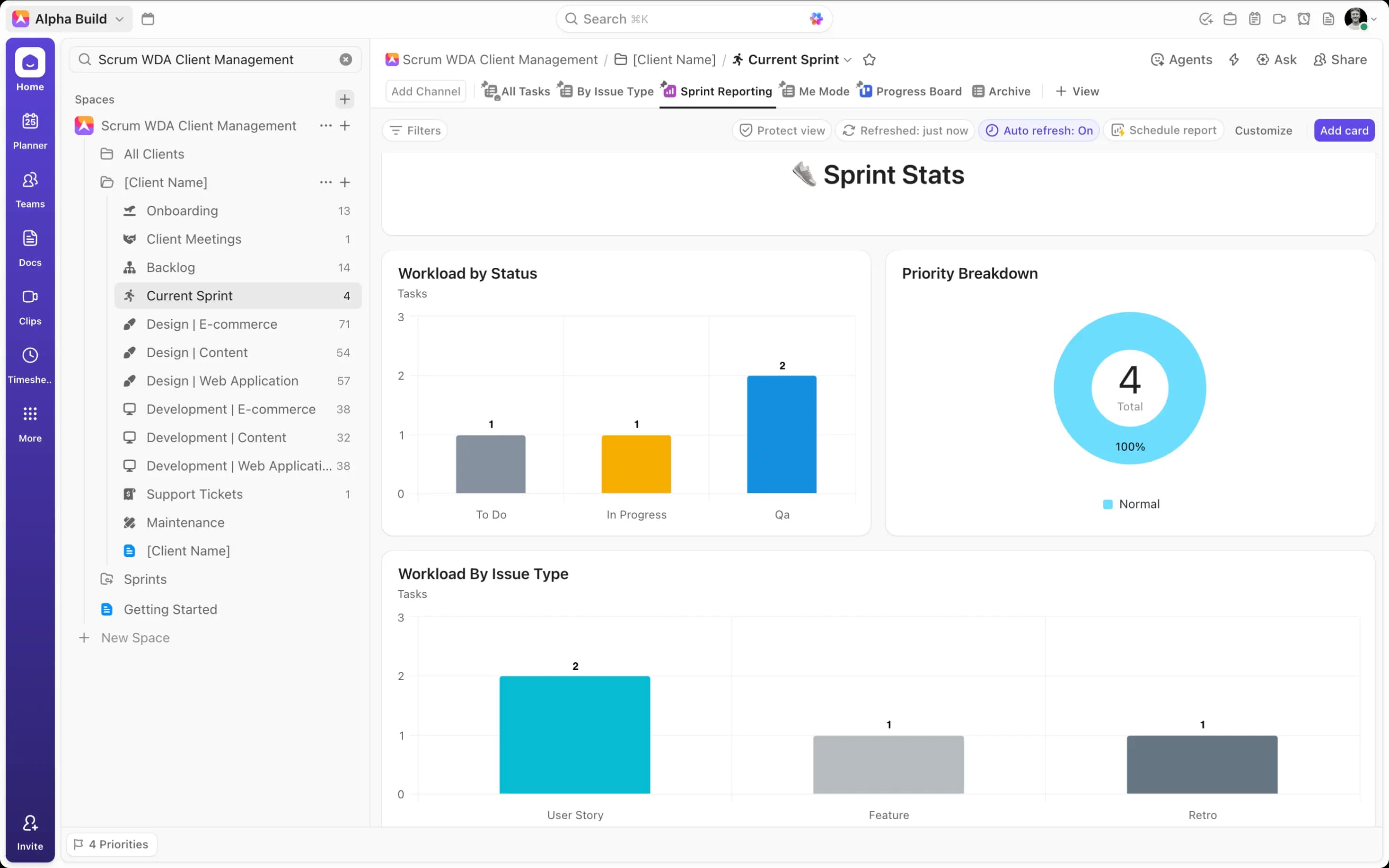
Task: Click the Schedule report button
Action: [x=1164, y=130]
